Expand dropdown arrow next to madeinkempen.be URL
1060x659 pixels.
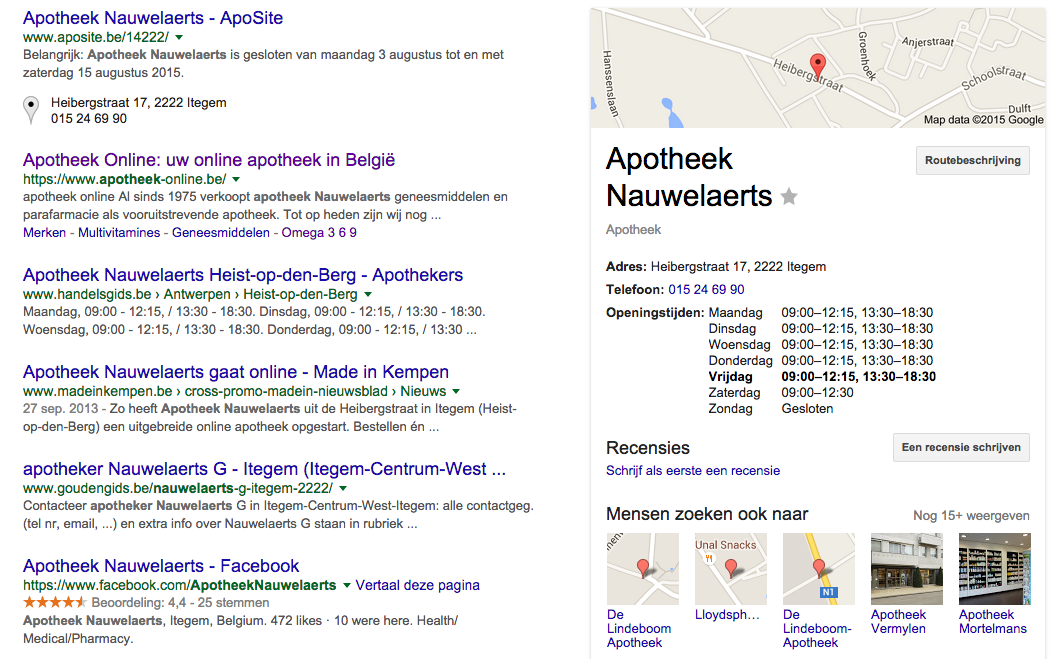point(456,391)
